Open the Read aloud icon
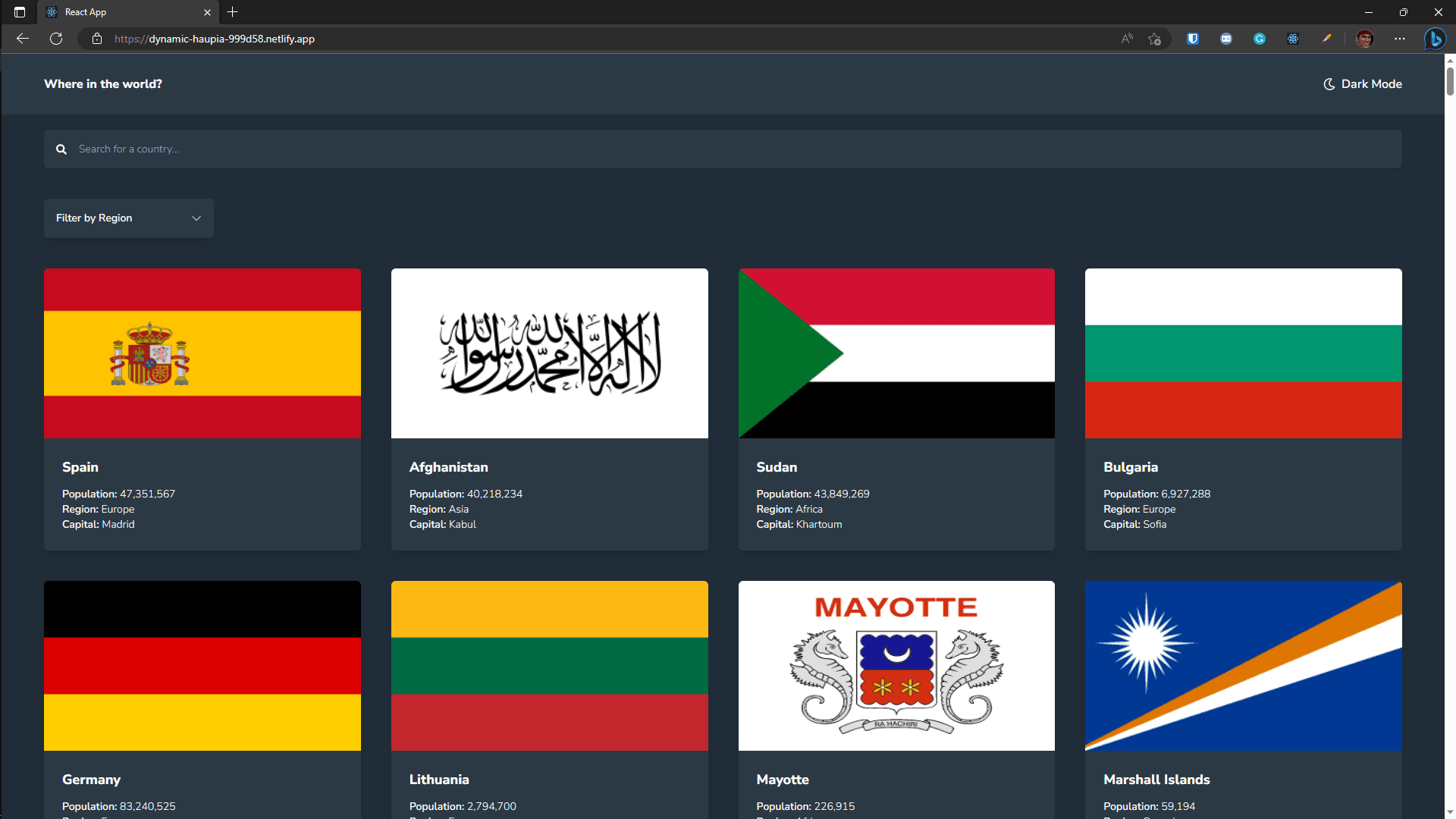The height and width of the screenshot is (819, 1456). pyautogui.click(x=1127, y=39)
